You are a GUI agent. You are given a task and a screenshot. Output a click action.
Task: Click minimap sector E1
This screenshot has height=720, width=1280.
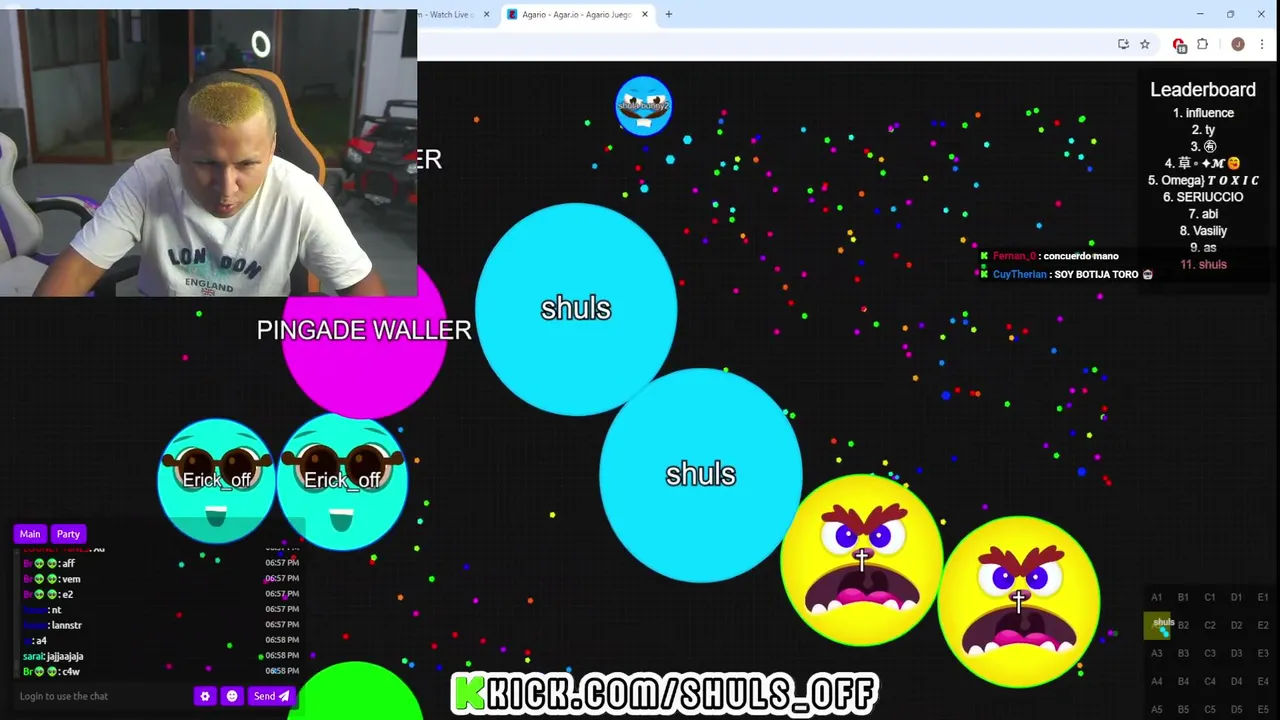tap(1263, 598)
